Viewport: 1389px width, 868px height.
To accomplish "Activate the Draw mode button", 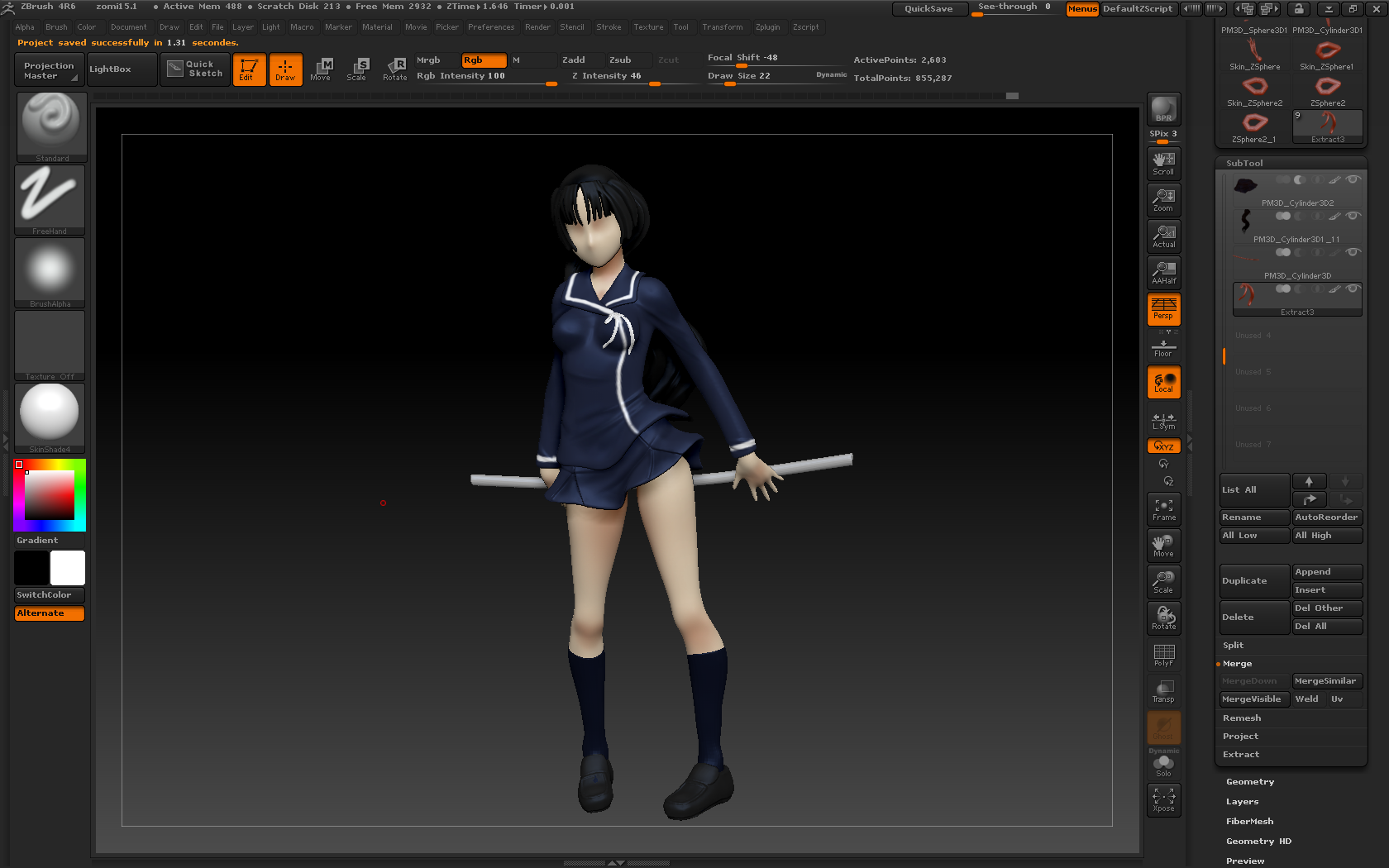I will point(285,69).
